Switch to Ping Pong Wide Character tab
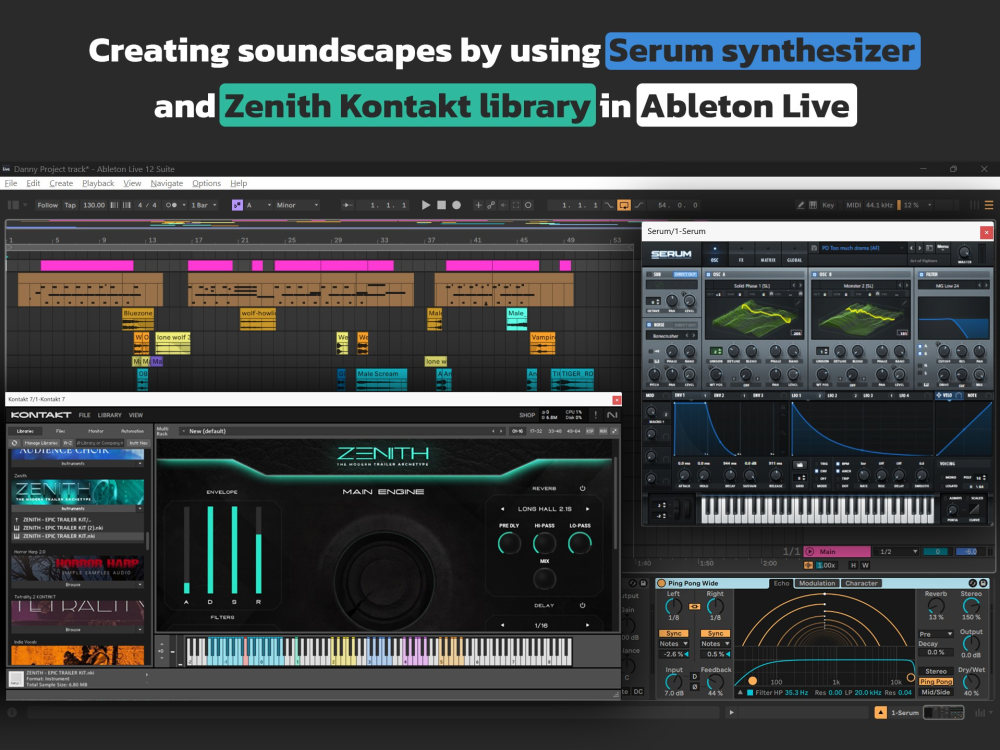 861,583
